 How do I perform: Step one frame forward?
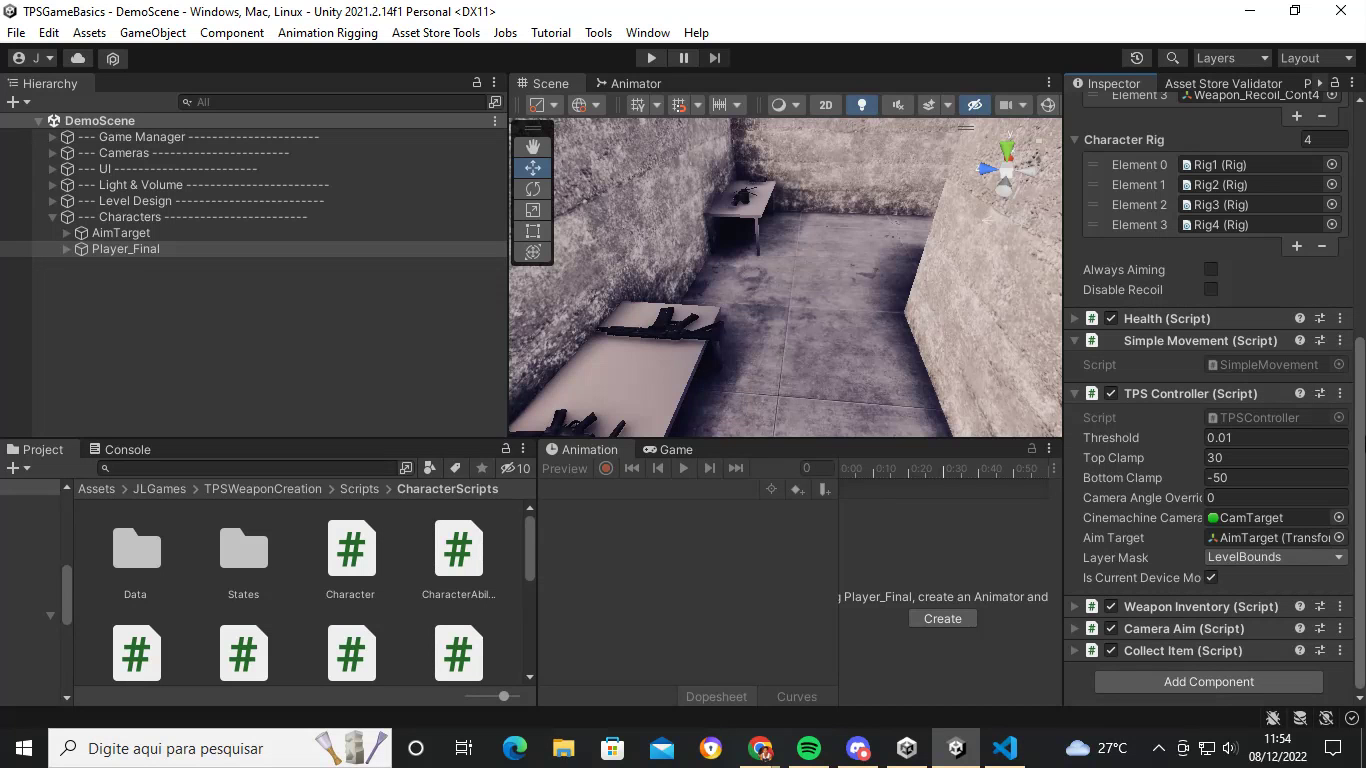pos(714,58)
